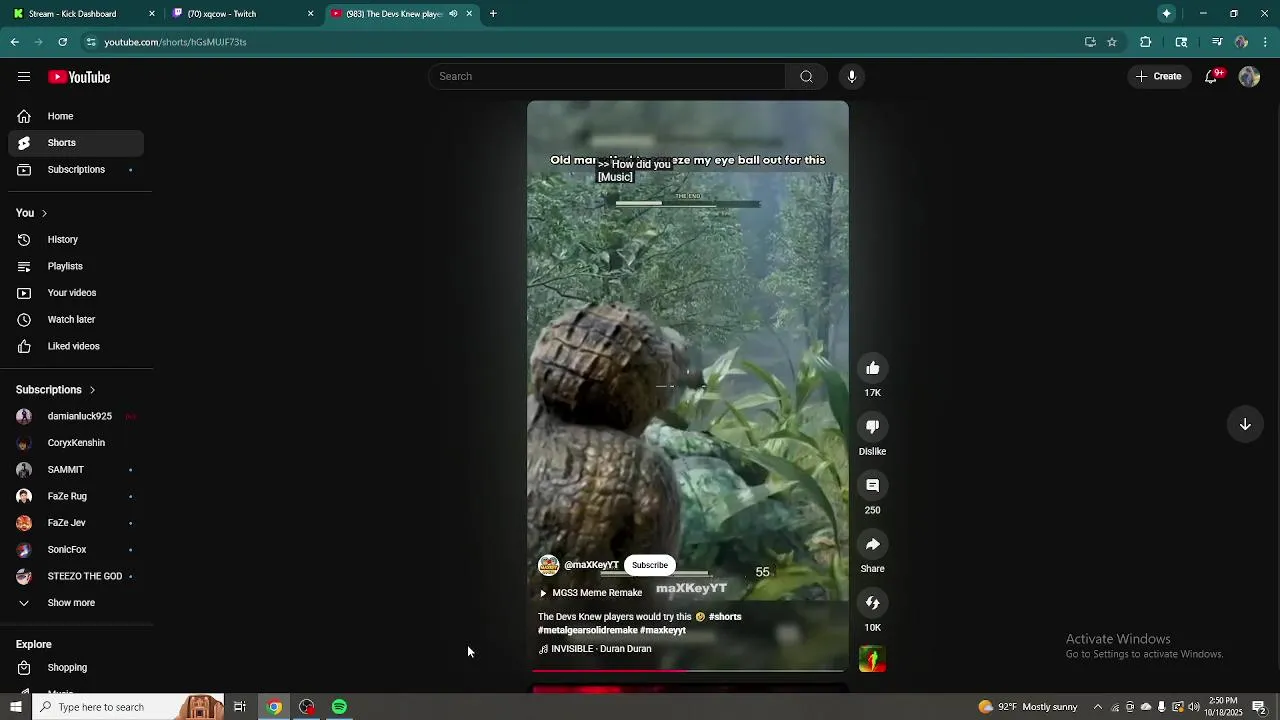Start voice search with the microphone
Viewport: 1280px width, 720px height.
pyautogui.click(x=852, y=77)
